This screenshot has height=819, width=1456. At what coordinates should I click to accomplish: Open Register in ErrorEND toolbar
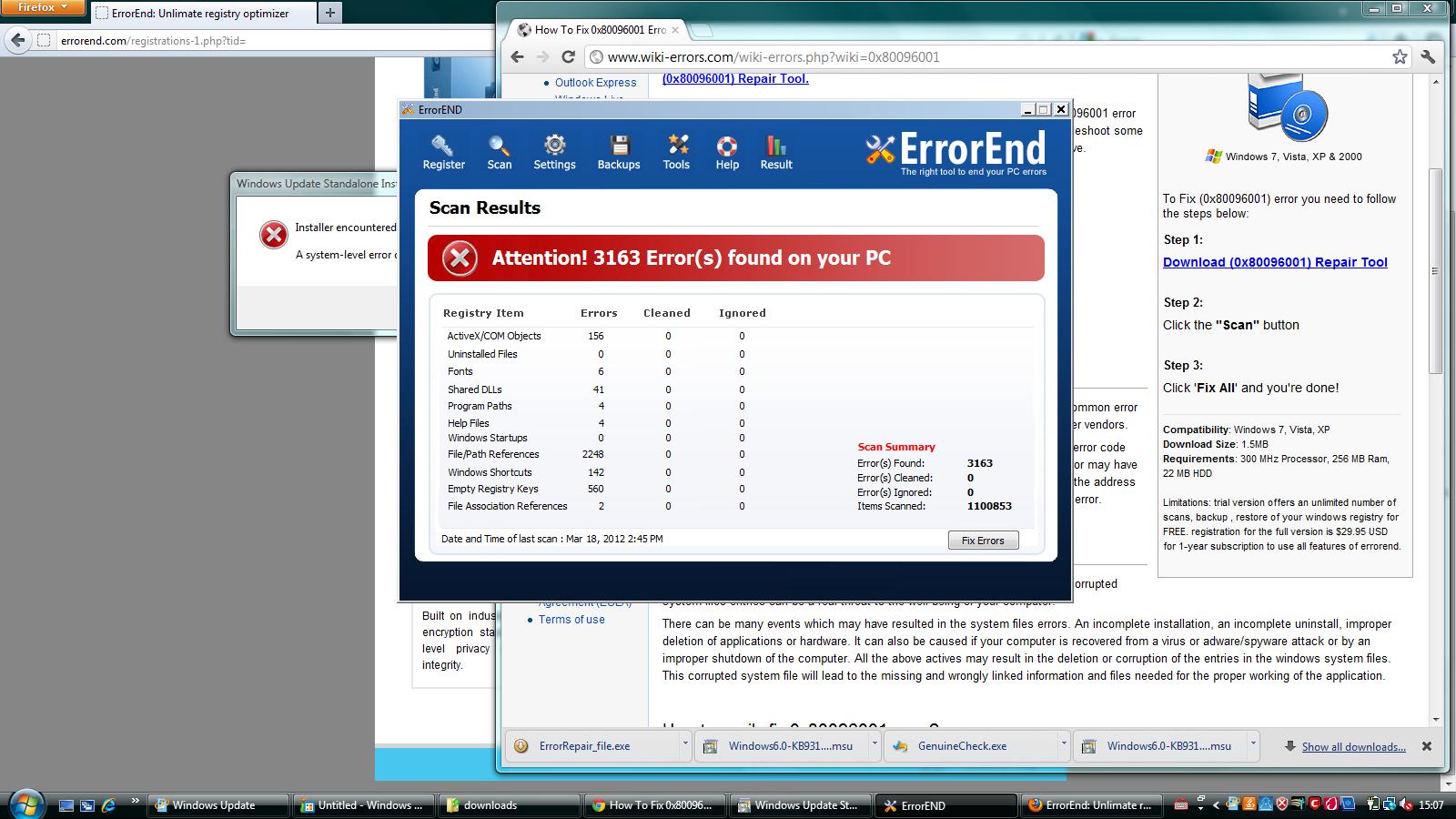coord(443,153)
